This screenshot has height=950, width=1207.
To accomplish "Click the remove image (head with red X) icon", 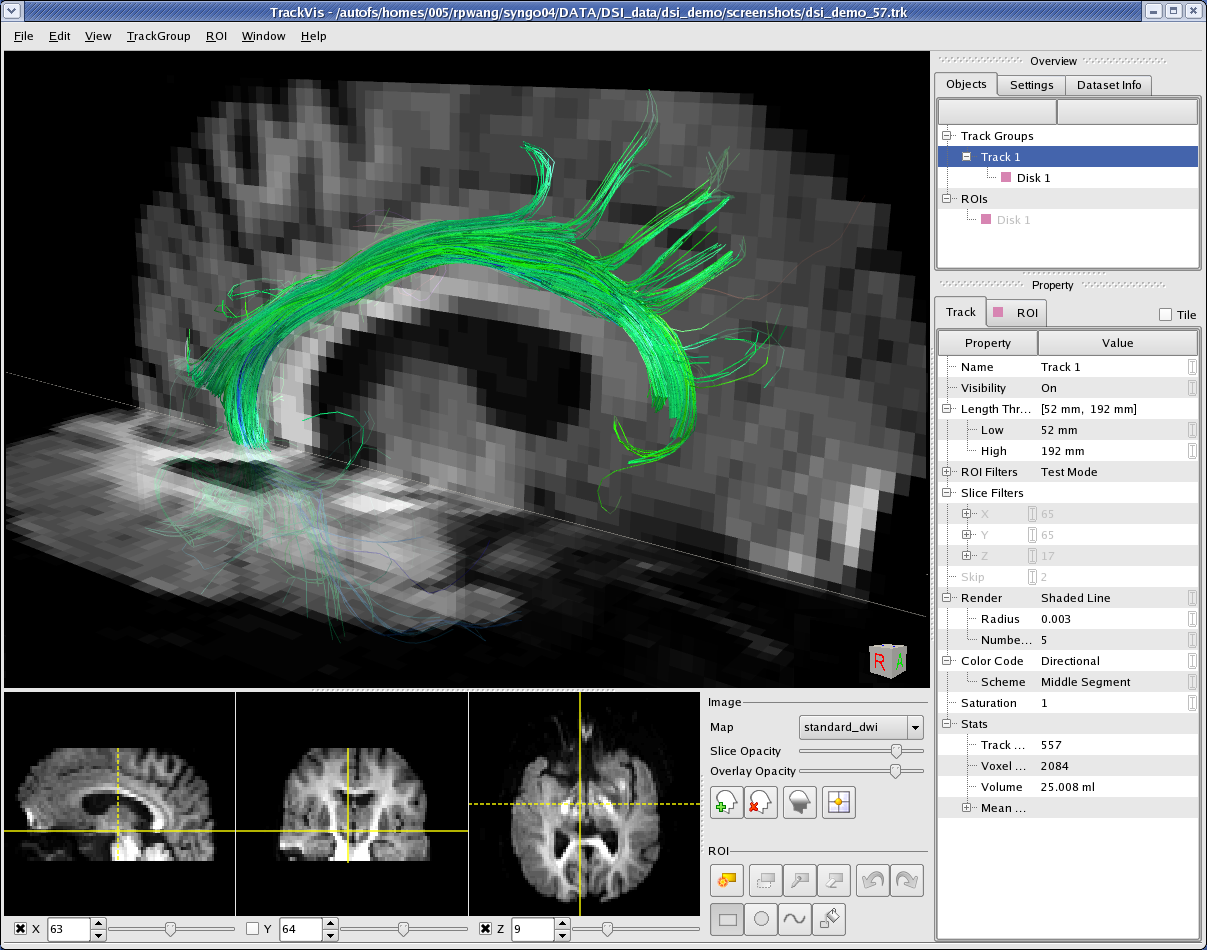I will click(762, 802).
